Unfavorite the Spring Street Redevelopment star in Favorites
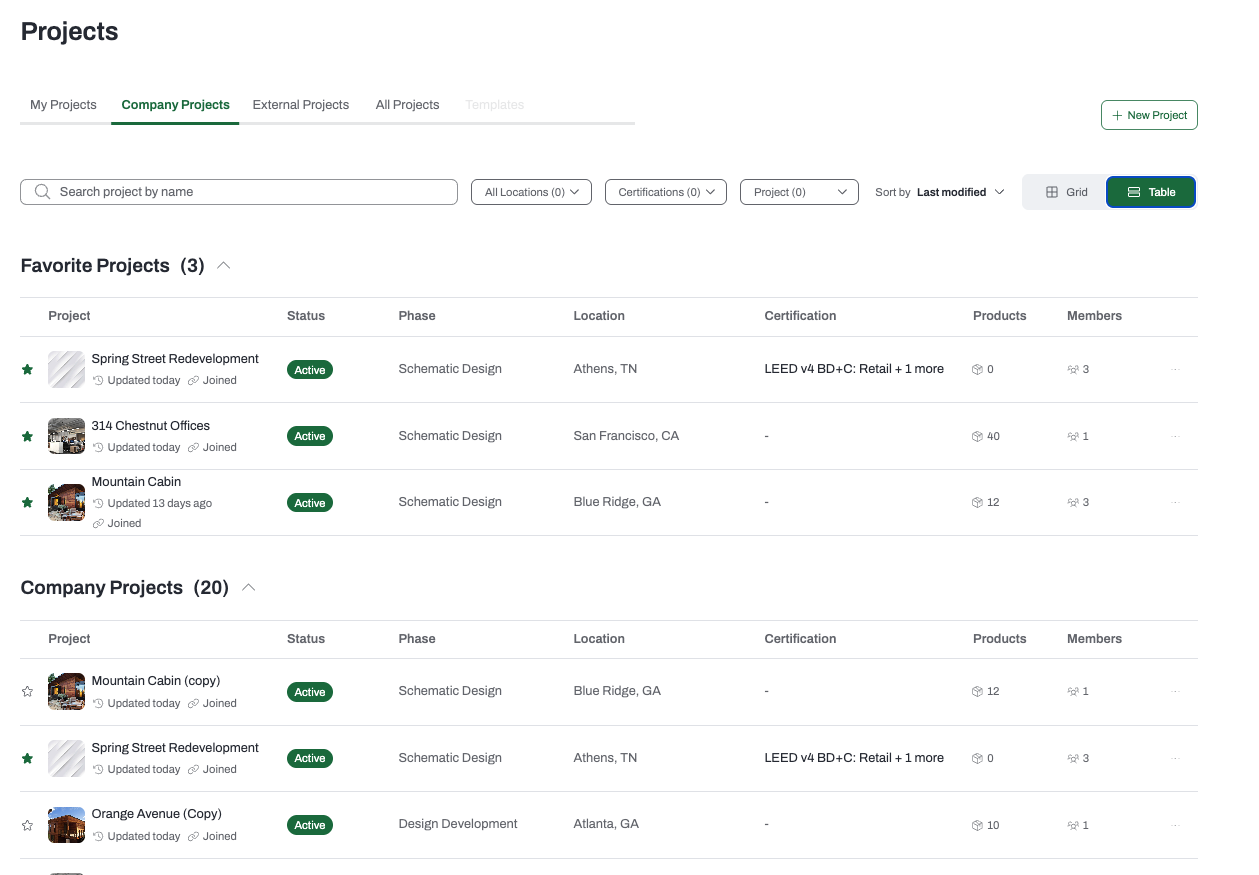This screenshot has width=1259, height=875. tap(27, 369)
